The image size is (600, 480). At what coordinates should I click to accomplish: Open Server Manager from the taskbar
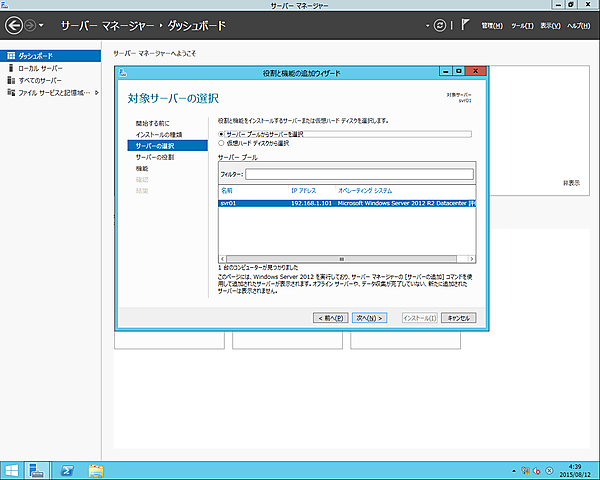(x=38, y=469)
